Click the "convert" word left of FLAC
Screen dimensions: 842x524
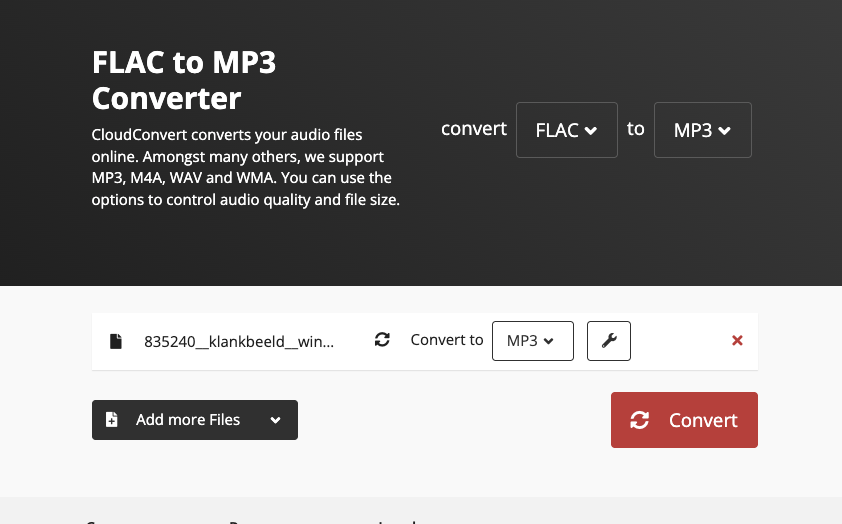click(x=474, y=129)
